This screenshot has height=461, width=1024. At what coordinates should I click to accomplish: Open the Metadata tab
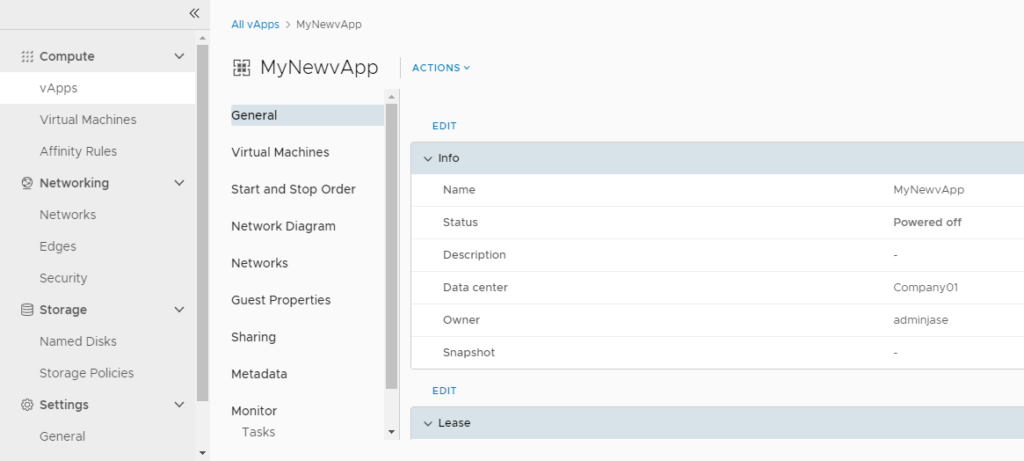pos(259,374)
